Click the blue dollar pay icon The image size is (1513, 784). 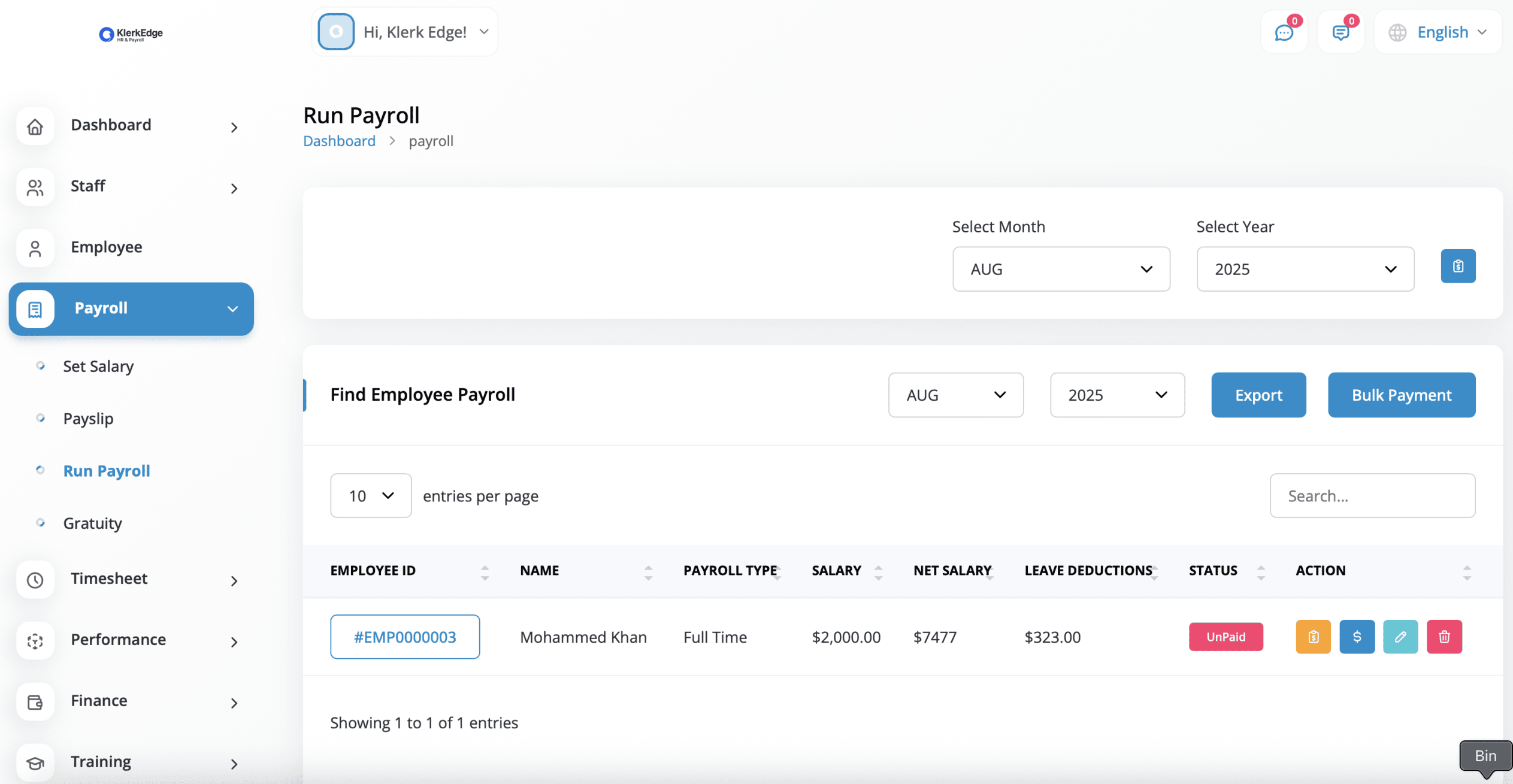[x=1356, y=637]
